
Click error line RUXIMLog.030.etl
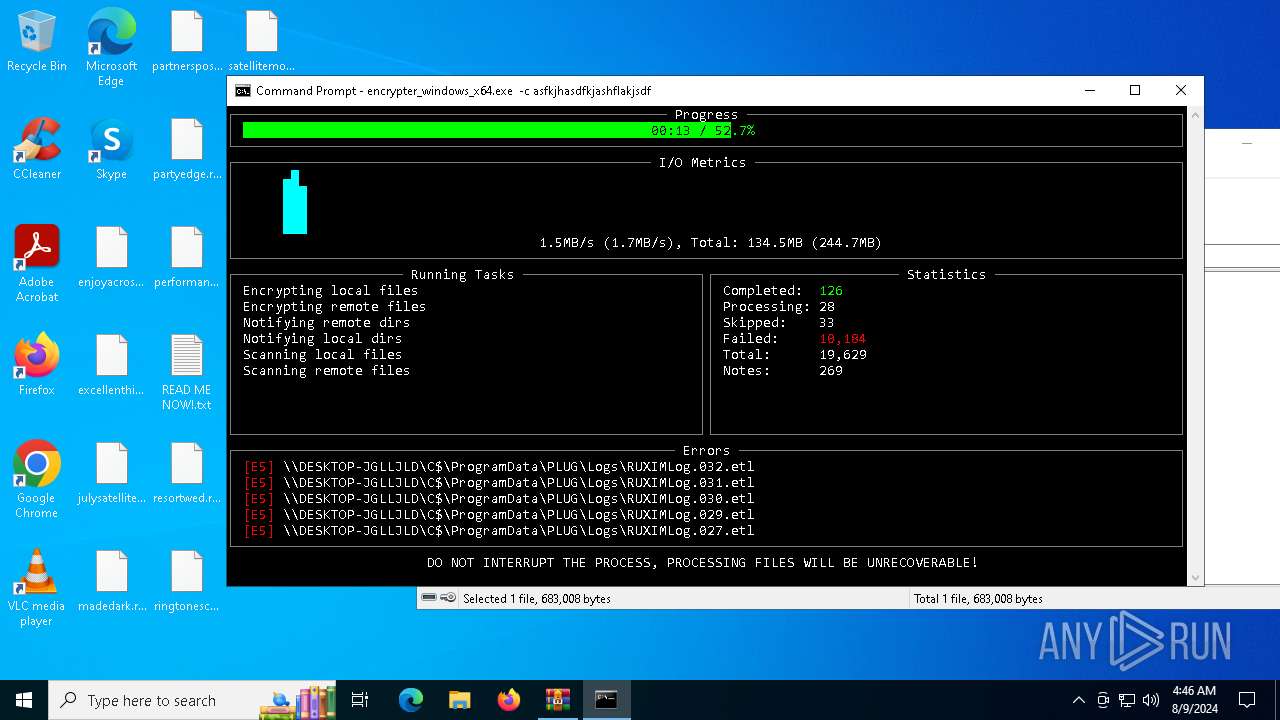tap(499, 498)
